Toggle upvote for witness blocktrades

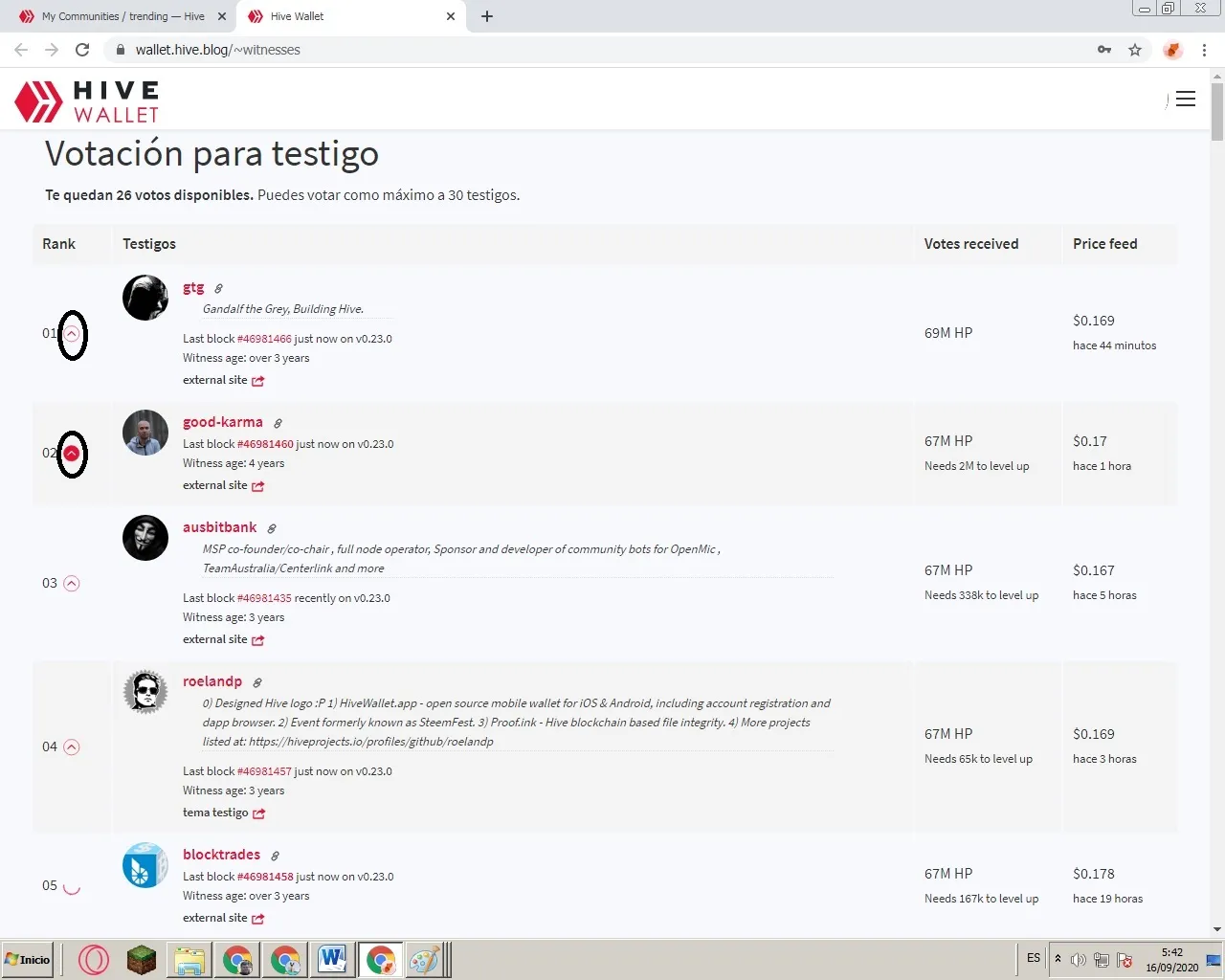pos(72,886)
